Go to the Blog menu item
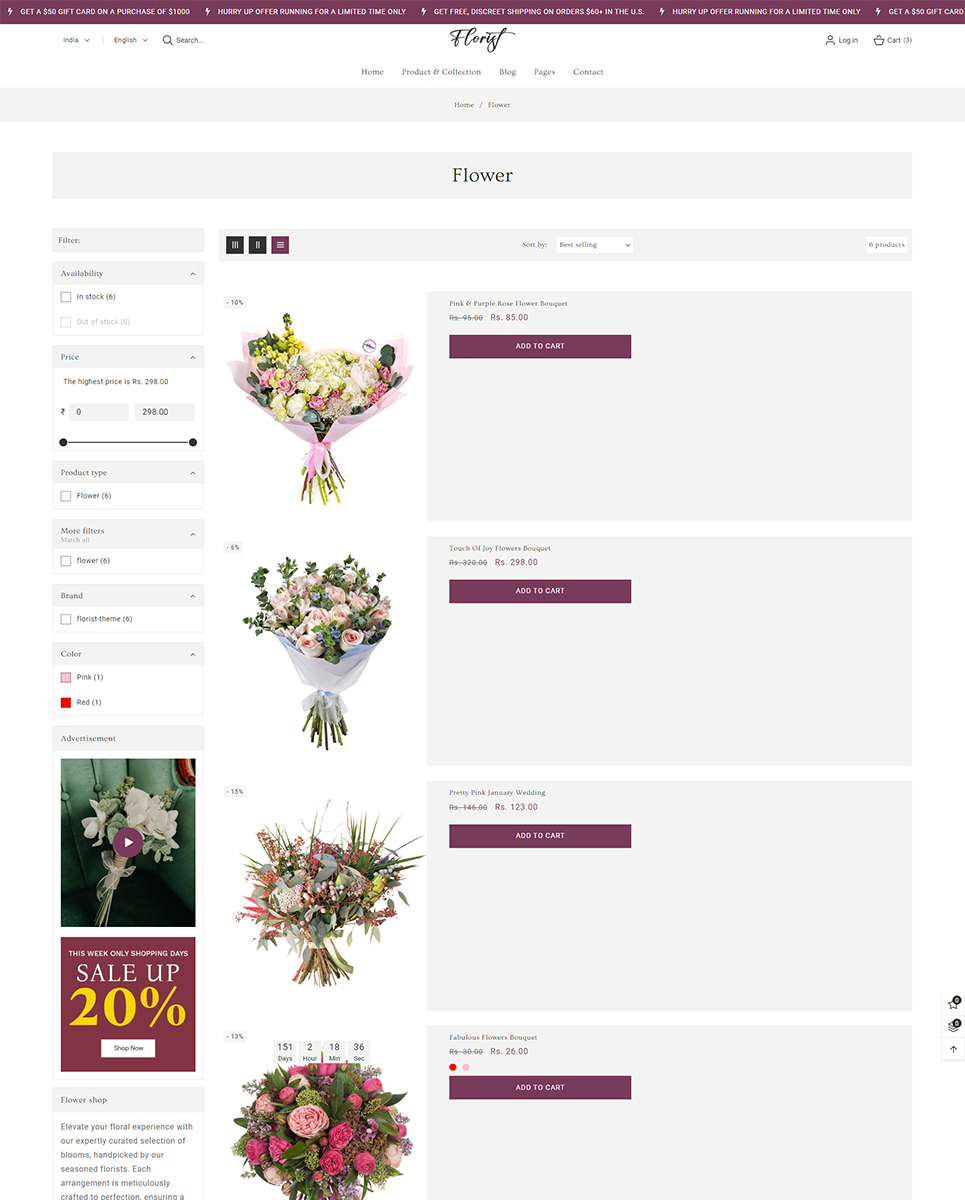 click(508, 72)
